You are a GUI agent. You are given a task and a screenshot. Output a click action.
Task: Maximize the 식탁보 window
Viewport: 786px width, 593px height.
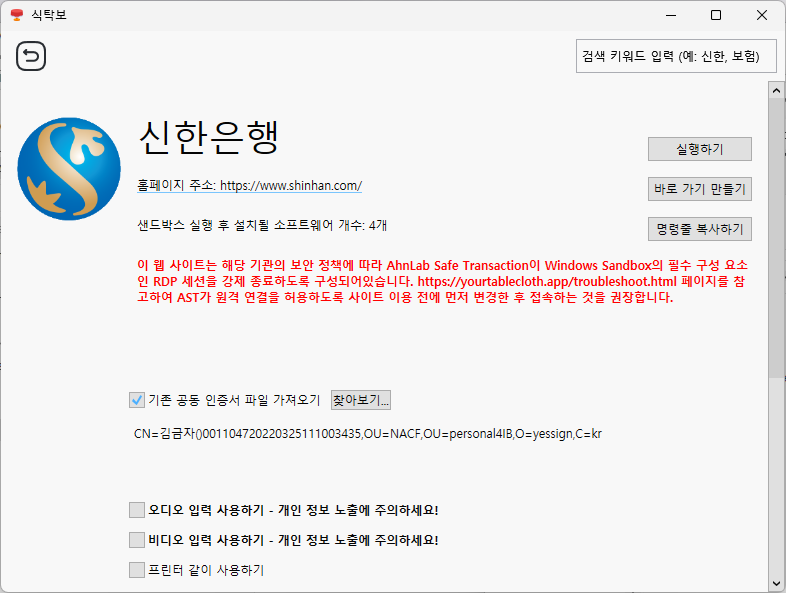[716, 15]
